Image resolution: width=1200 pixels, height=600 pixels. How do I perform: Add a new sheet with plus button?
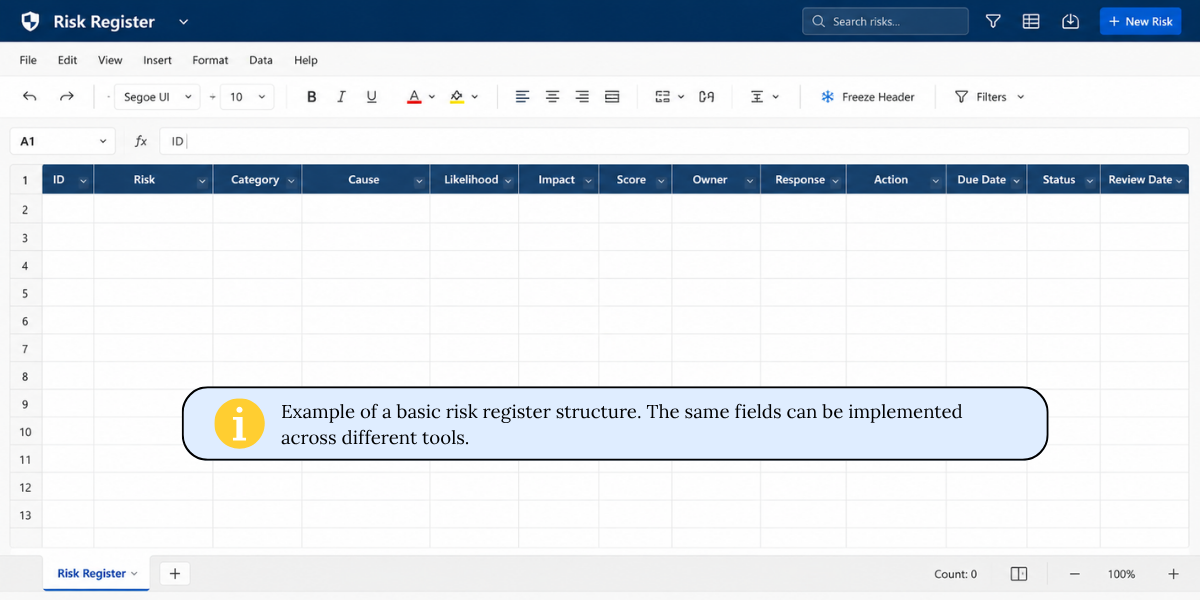(175, 574)
